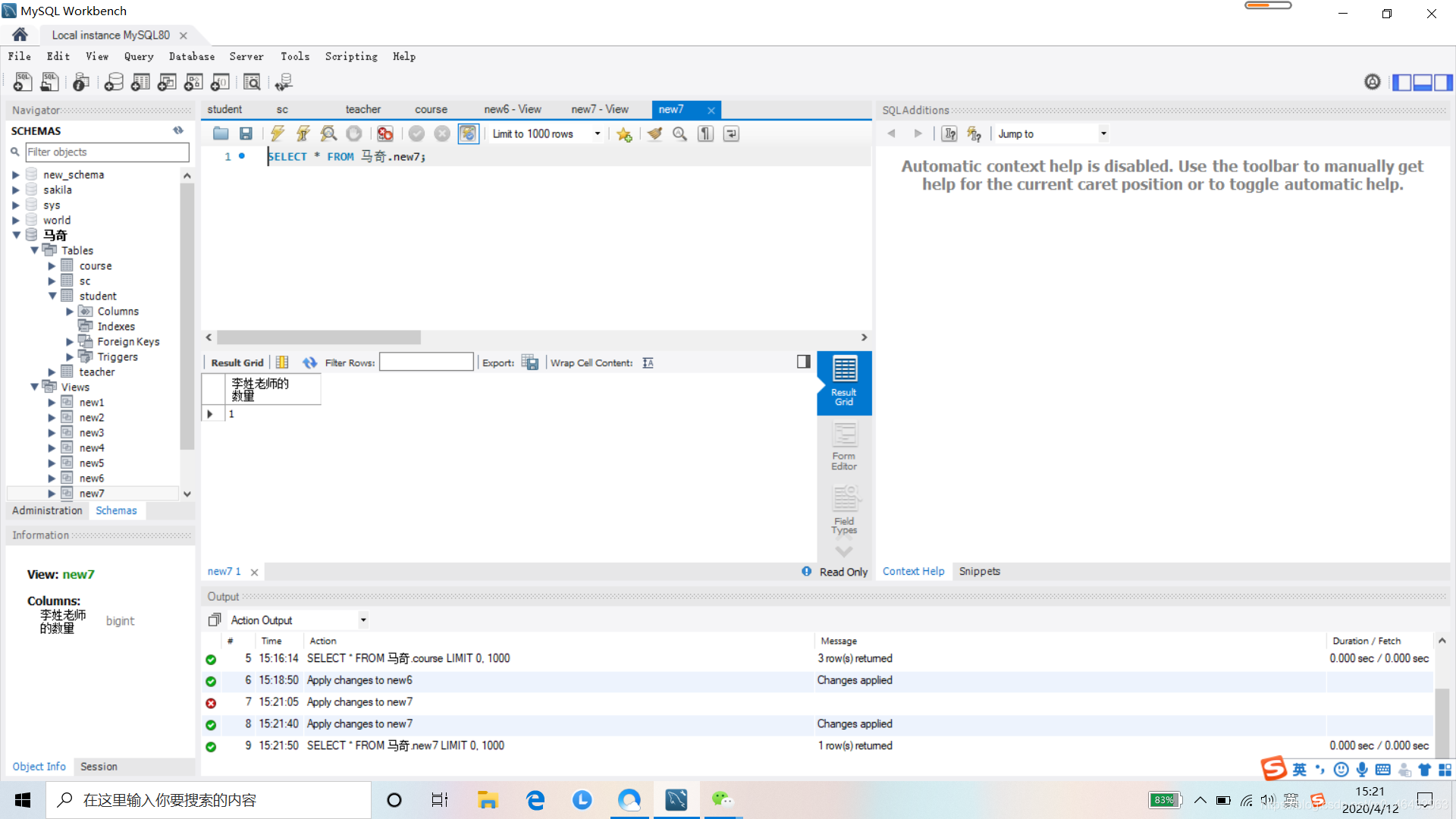Click the editor horizontal scrollbar
The width and height of the screenshot is (1456, 819).
[318, 337]
